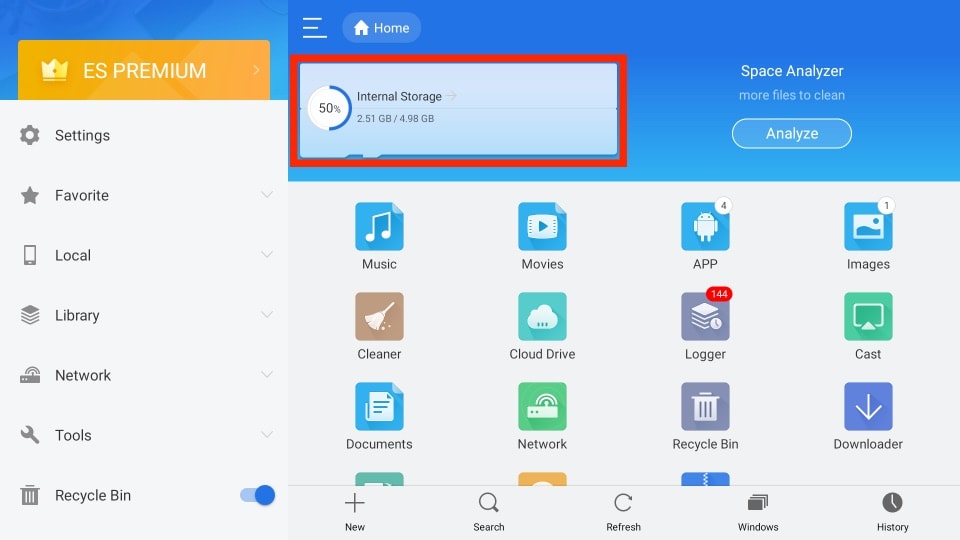Image resolution: width=960 pixels, height=540 pixels.
Task: Click the badge 4 on APP
Action: (724, 206)
